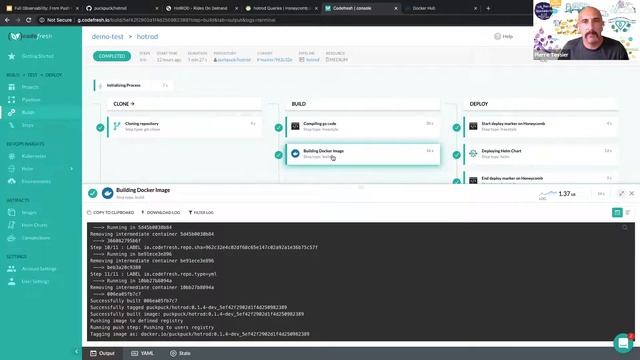Viewport: 640px width, 360px height.
Task: Click Download Log
Action: pos(160,213)
